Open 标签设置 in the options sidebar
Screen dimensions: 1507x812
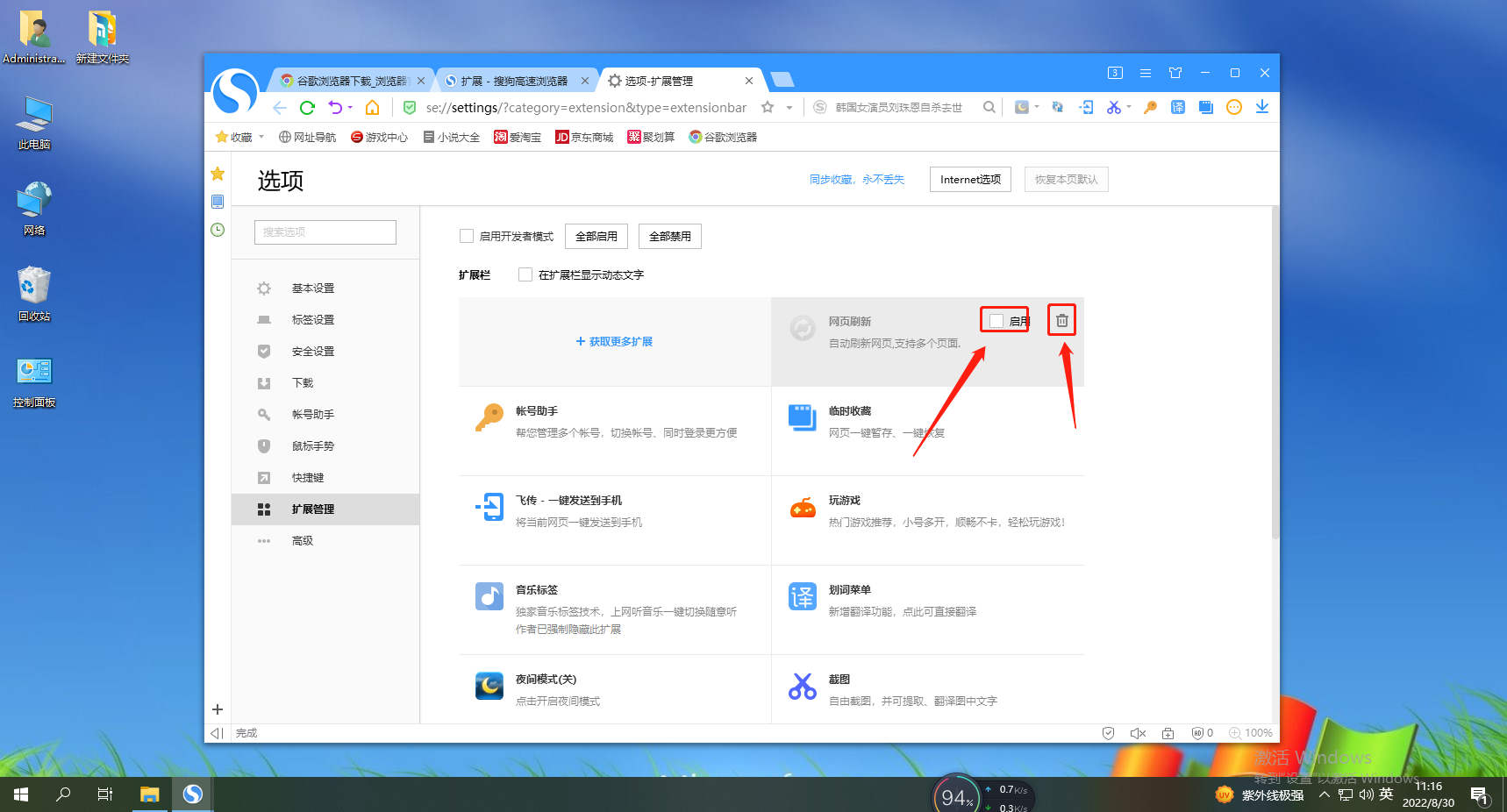(313, 320)
